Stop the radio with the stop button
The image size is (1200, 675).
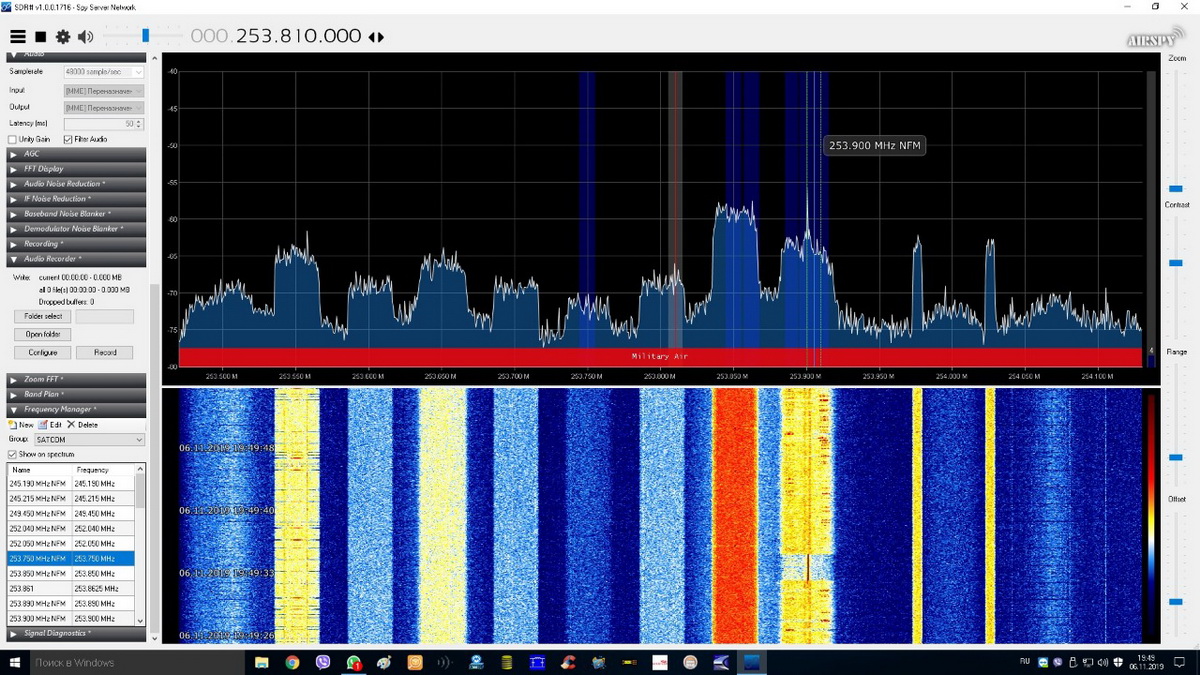coord(41,37)
